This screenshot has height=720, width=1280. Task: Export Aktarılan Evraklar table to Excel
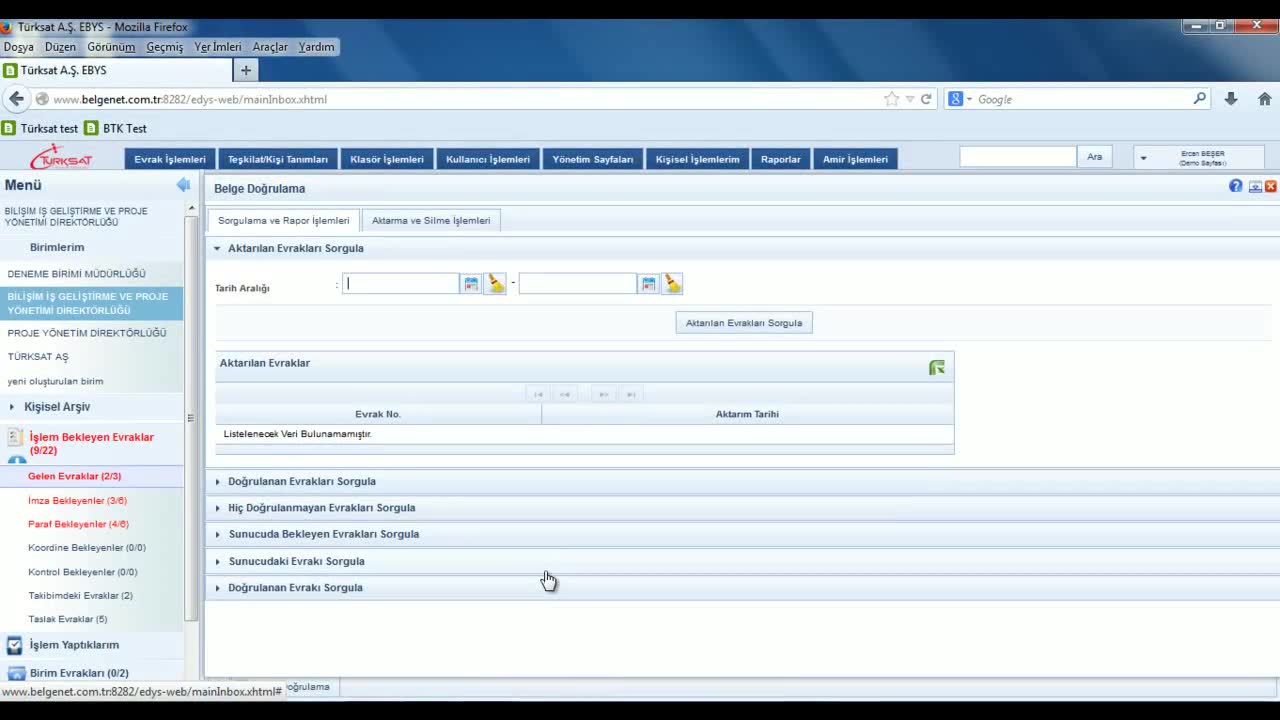pos(936,368)
